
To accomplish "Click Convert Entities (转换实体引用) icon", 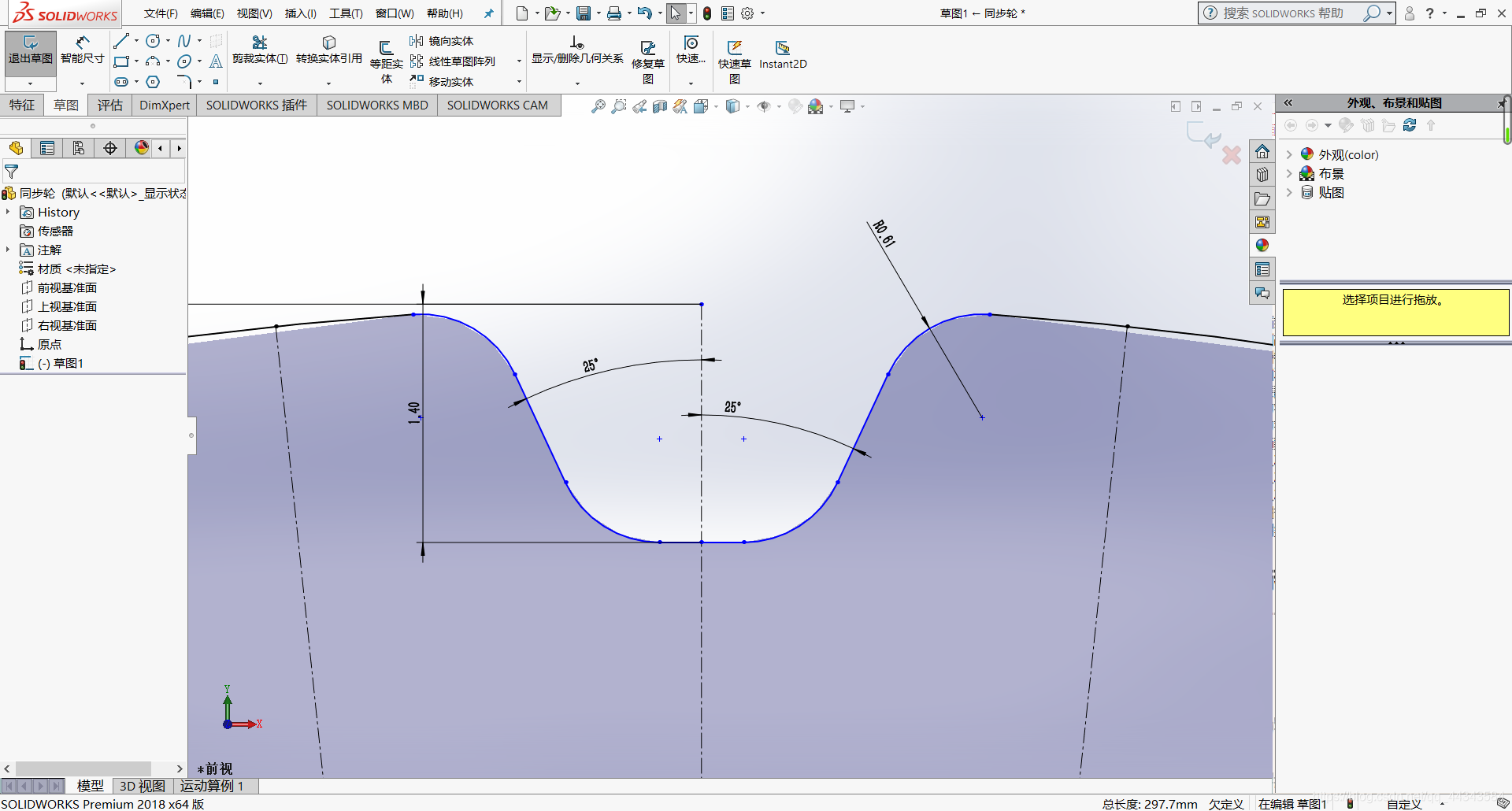I will point(328,49).
